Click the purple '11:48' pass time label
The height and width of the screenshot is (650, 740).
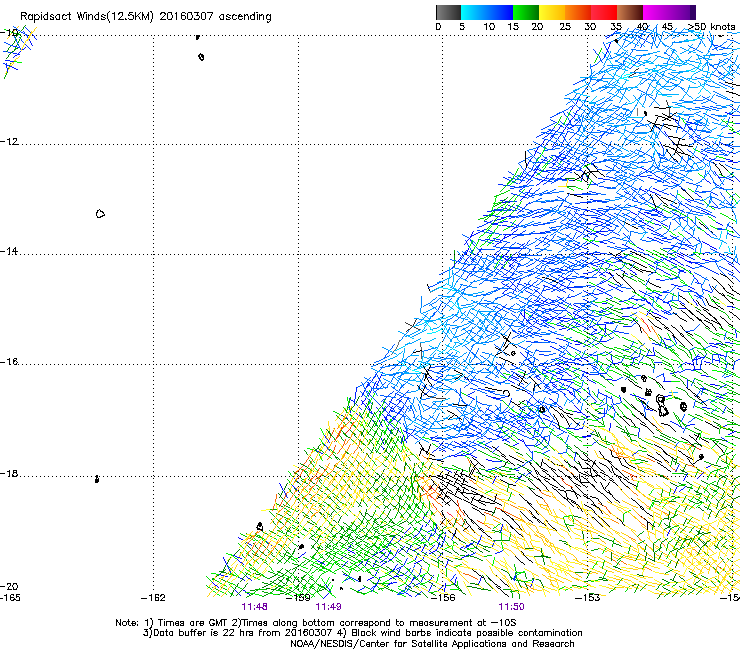[254, 607]
